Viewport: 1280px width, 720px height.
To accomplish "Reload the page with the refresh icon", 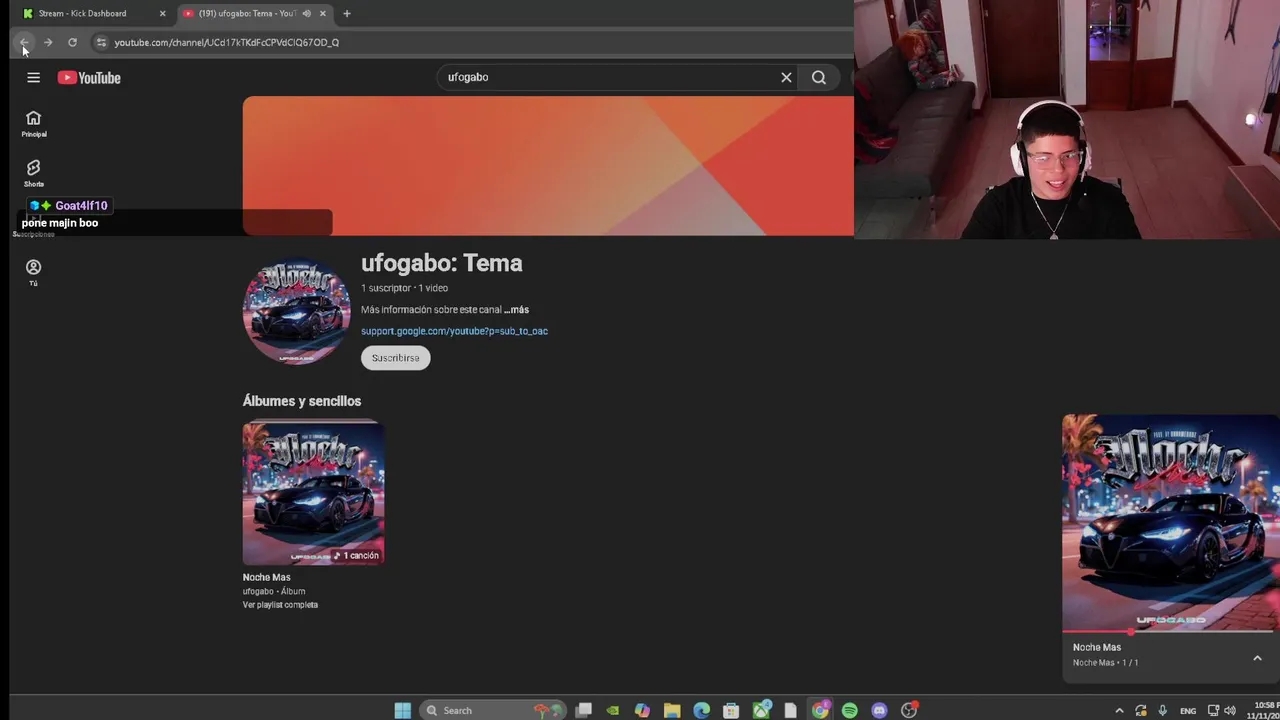I will click(x=72, y=42).
